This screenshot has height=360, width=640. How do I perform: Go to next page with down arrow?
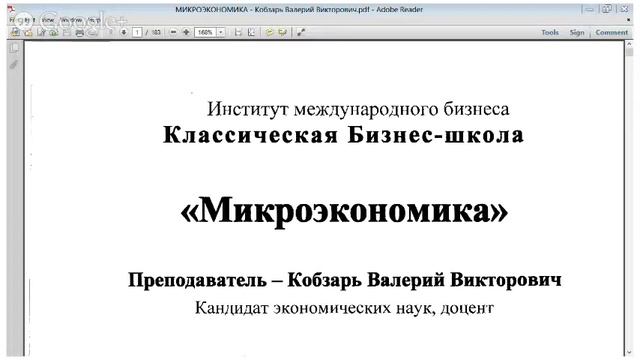click(124, 32)
